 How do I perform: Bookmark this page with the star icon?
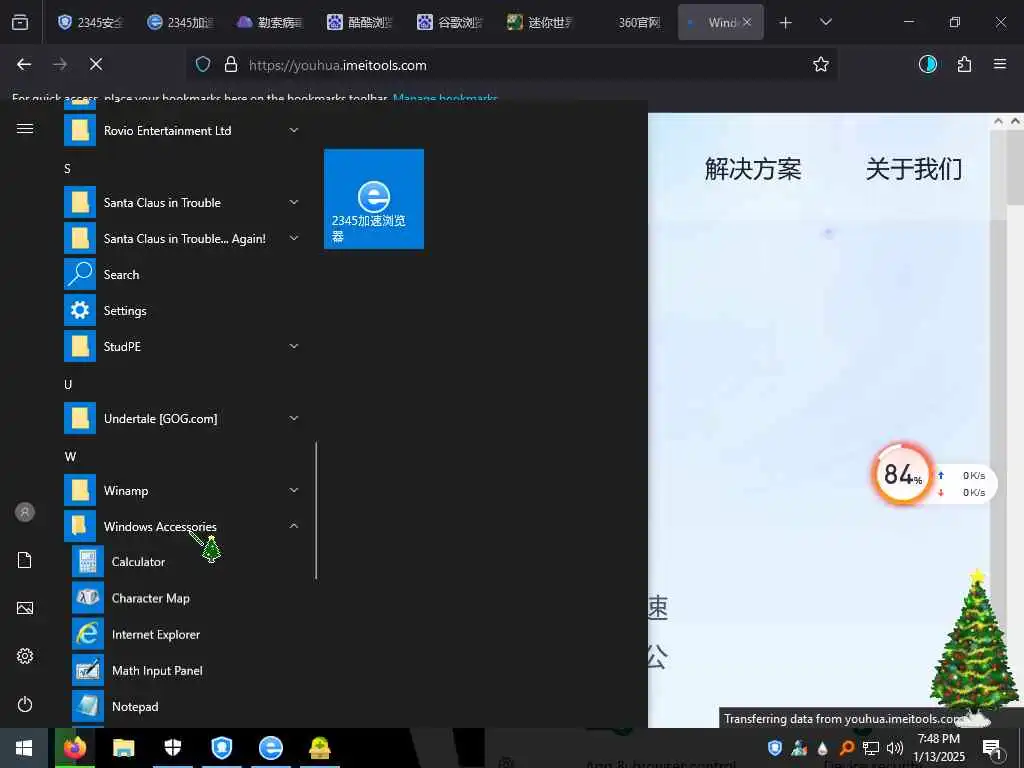(x=821, y=65)
